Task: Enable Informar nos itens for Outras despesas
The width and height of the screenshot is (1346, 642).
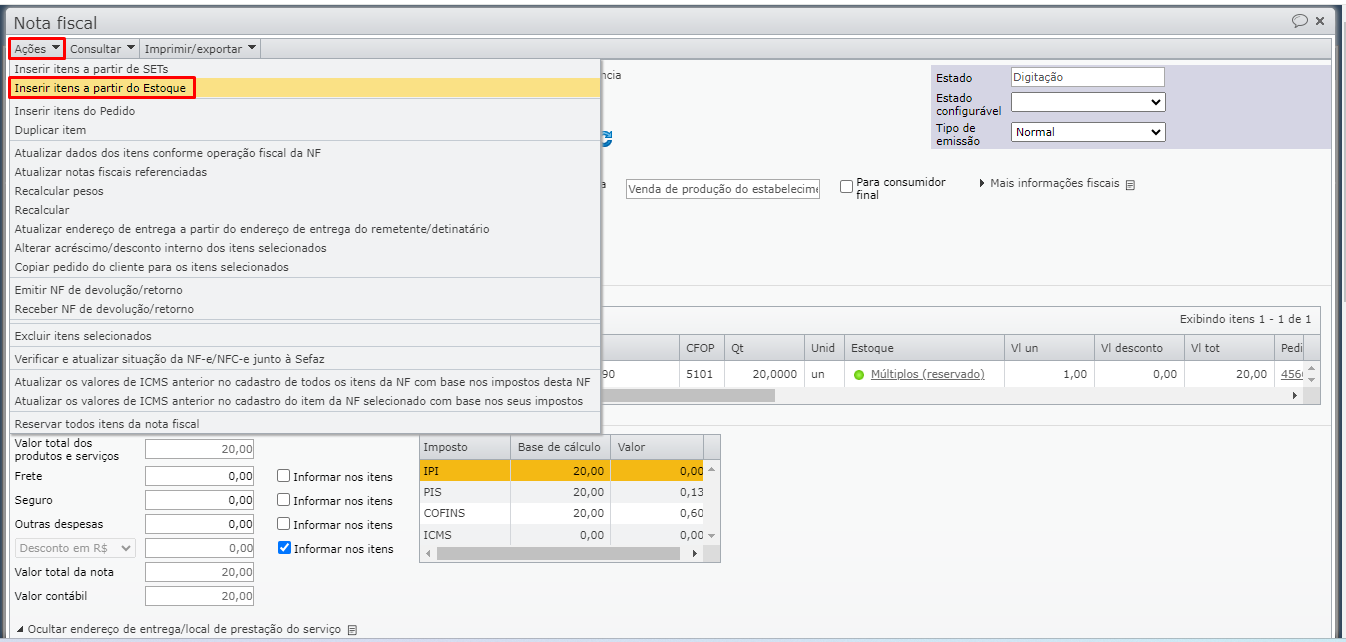Action: point(284,524)
